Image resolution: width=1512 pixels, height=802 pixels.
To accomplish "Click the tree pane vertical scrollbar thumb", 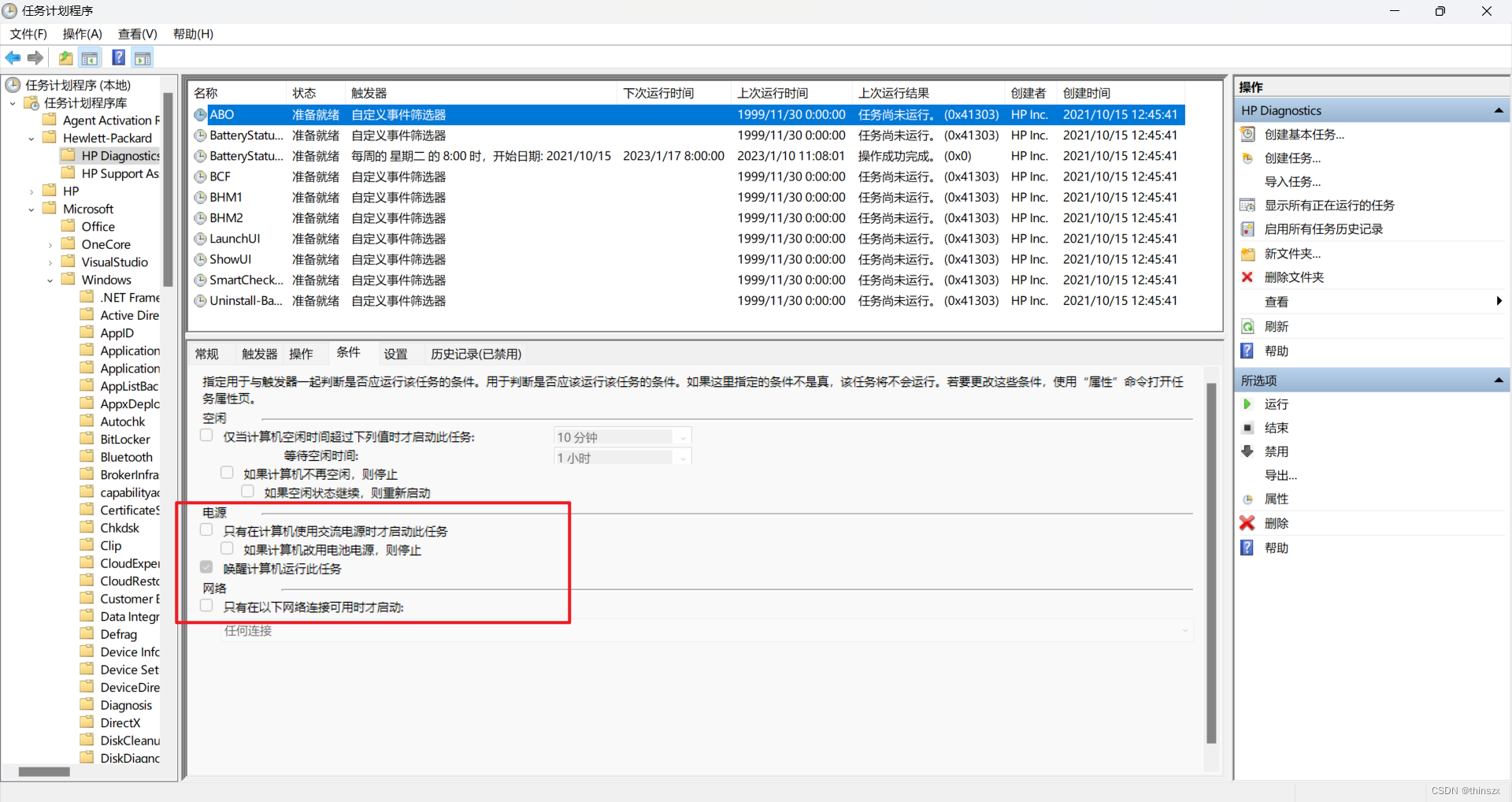I will click(168, 189).
